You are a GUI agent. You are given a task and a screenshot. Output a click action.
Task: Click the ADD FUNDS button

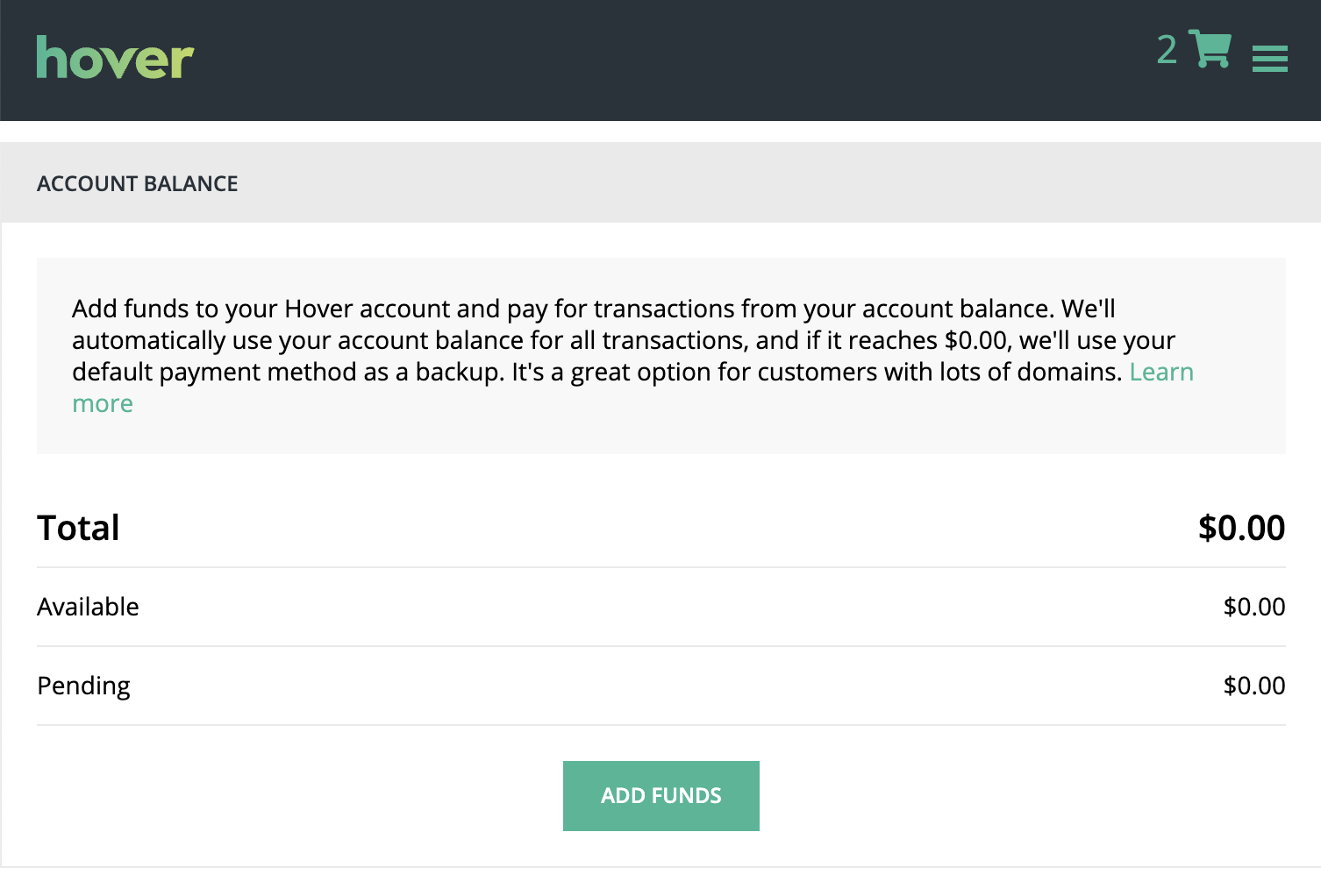[x=661, y=796]
